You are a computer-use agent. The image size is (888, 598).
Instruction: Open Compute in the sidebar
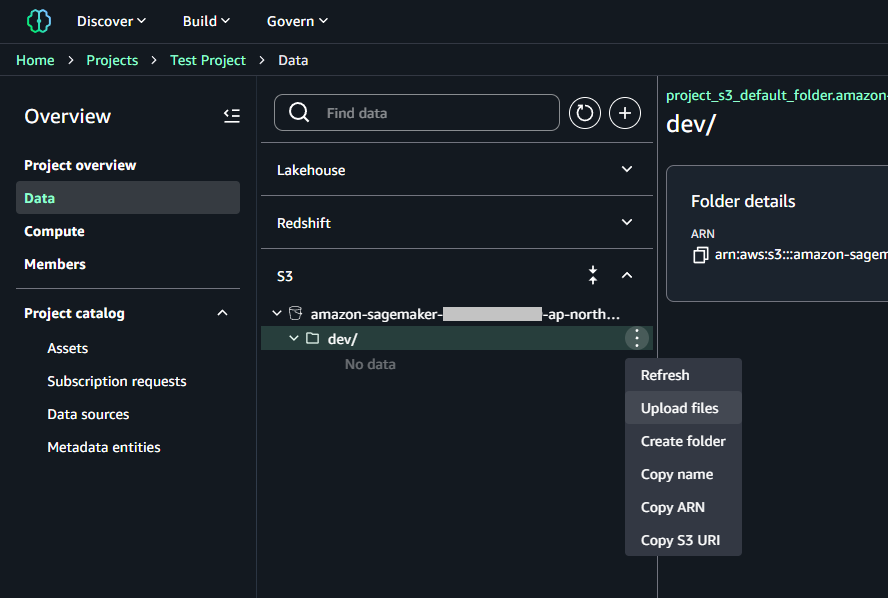54,231
